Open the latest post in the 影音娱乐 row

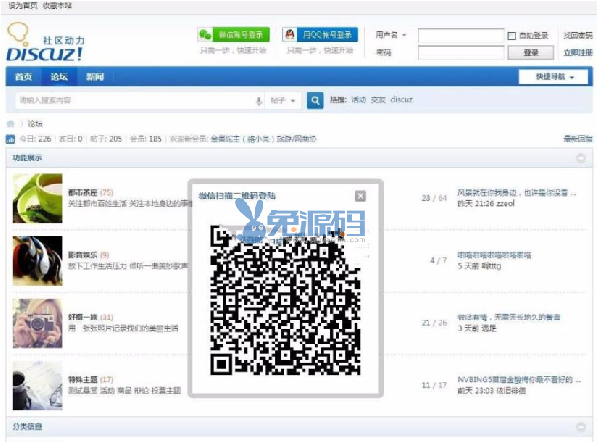[494, 255]
